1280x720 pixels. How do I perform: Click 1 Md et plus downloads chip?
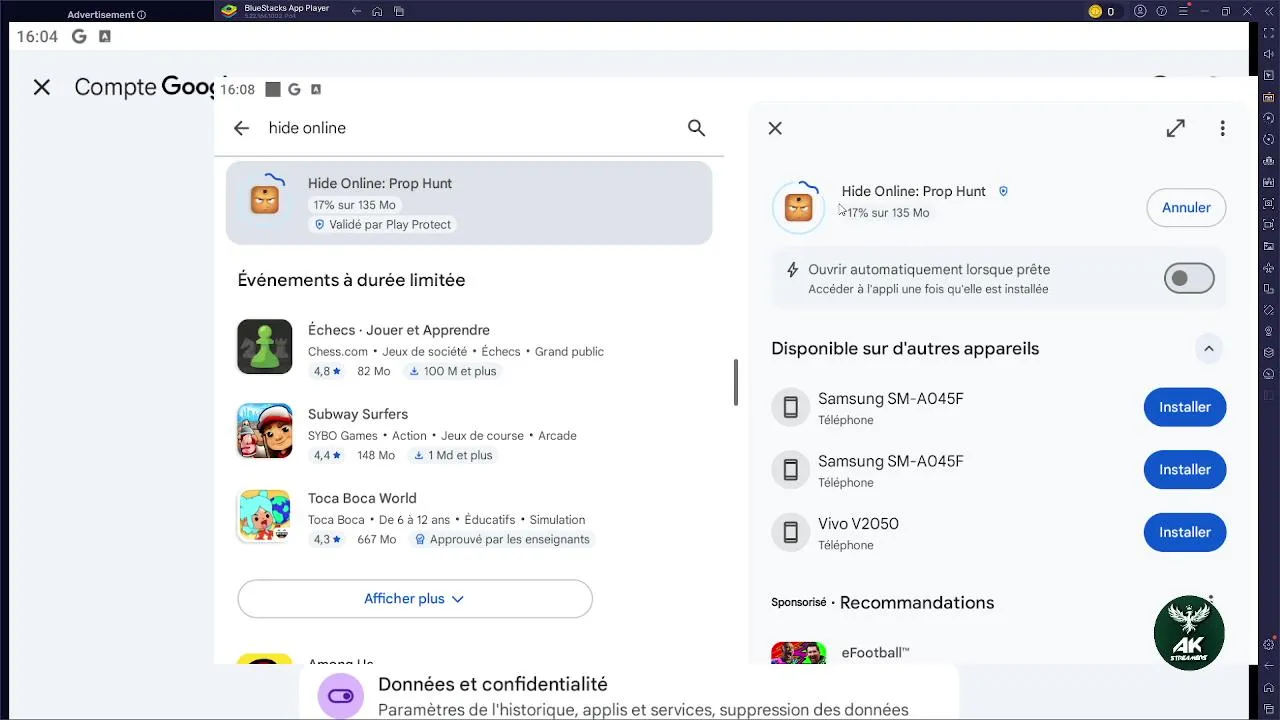coord(453,455)
